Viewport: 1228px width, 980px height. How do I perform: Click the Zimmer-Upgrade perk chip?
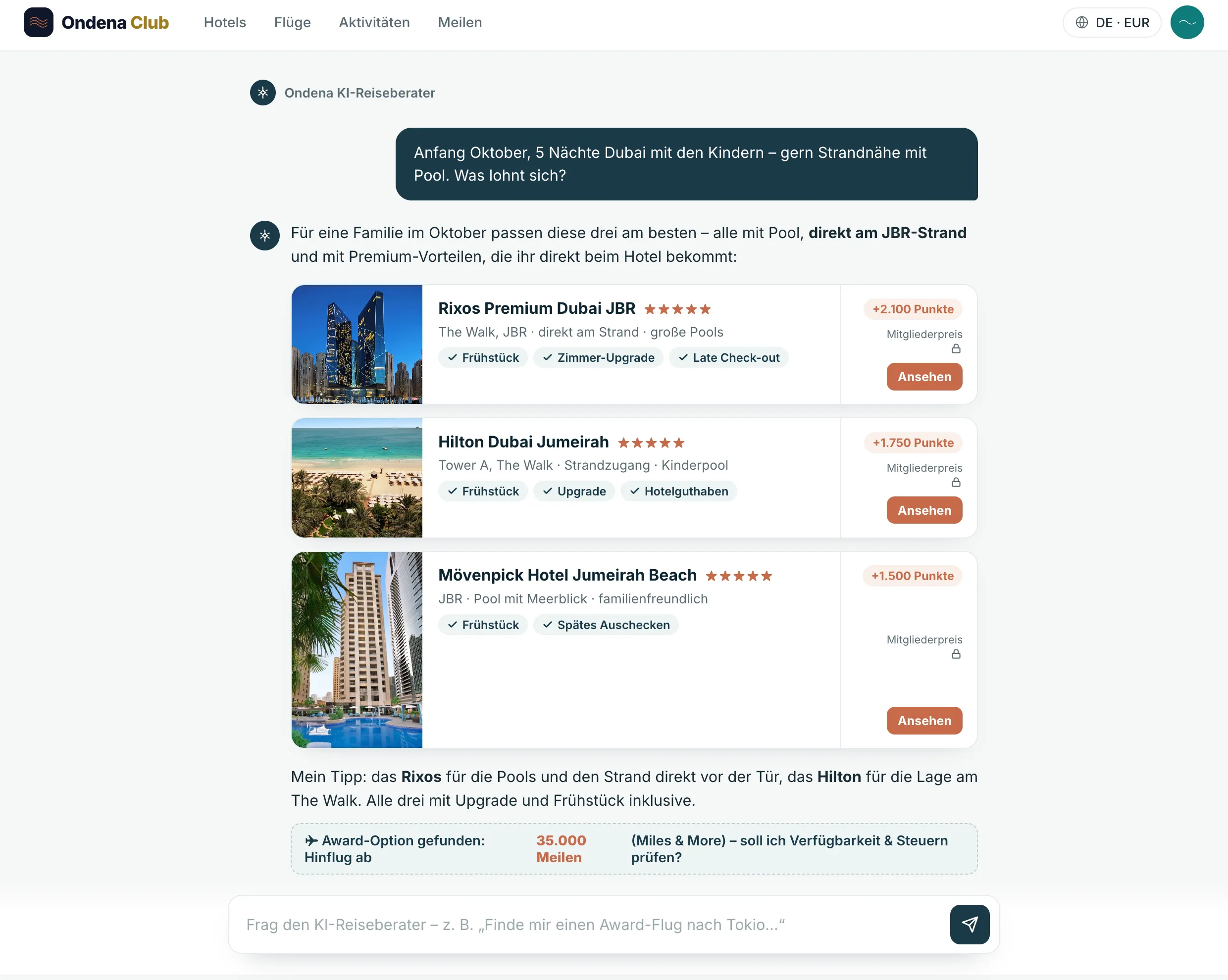[598, 358]
